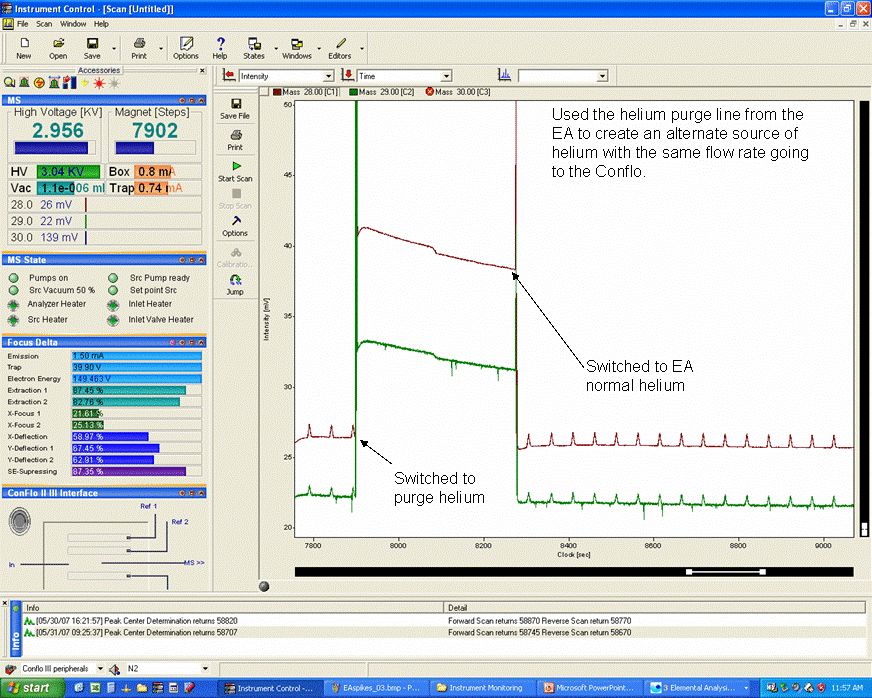The width and height of the screenshot is (872, 698).
Task: Click the round dial in ConFlo interface
Action: (x=20, y=521)
